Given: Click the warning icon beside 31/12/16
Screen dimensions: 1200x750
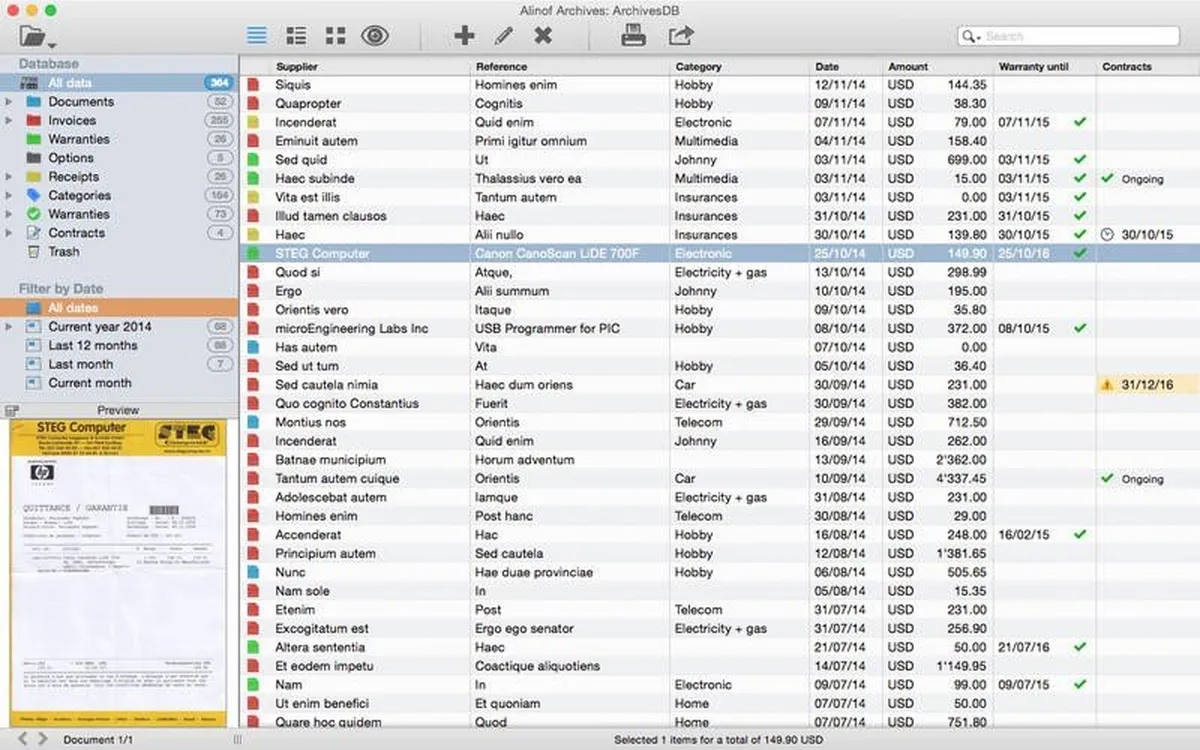Looking at the screenshot, I should 1107,385.
